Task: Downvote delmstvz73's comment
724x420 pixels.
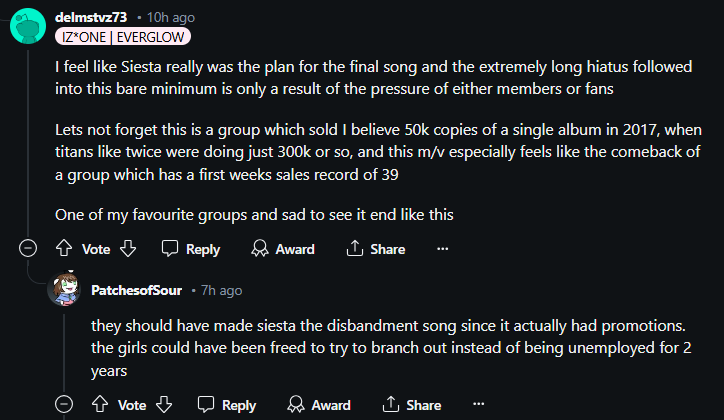Action: pyautogui.click(x=128, y=249)
